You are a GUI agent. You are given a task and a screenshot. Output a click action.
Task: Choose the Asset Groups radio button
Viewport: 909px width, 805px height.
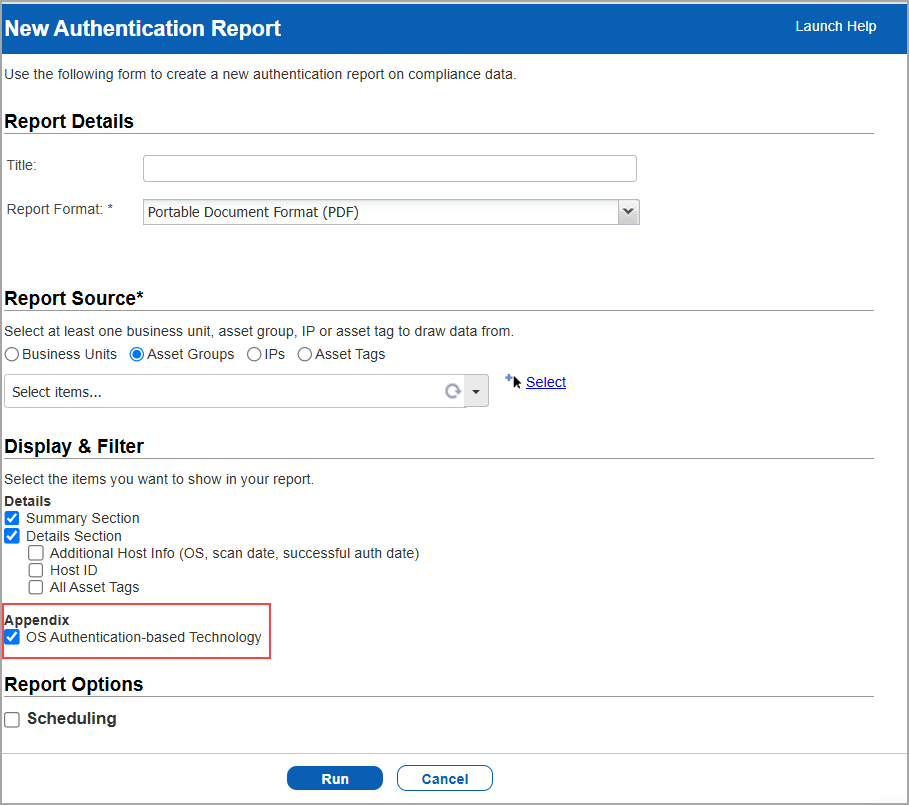pyautogui.click(x=138, y=354)
